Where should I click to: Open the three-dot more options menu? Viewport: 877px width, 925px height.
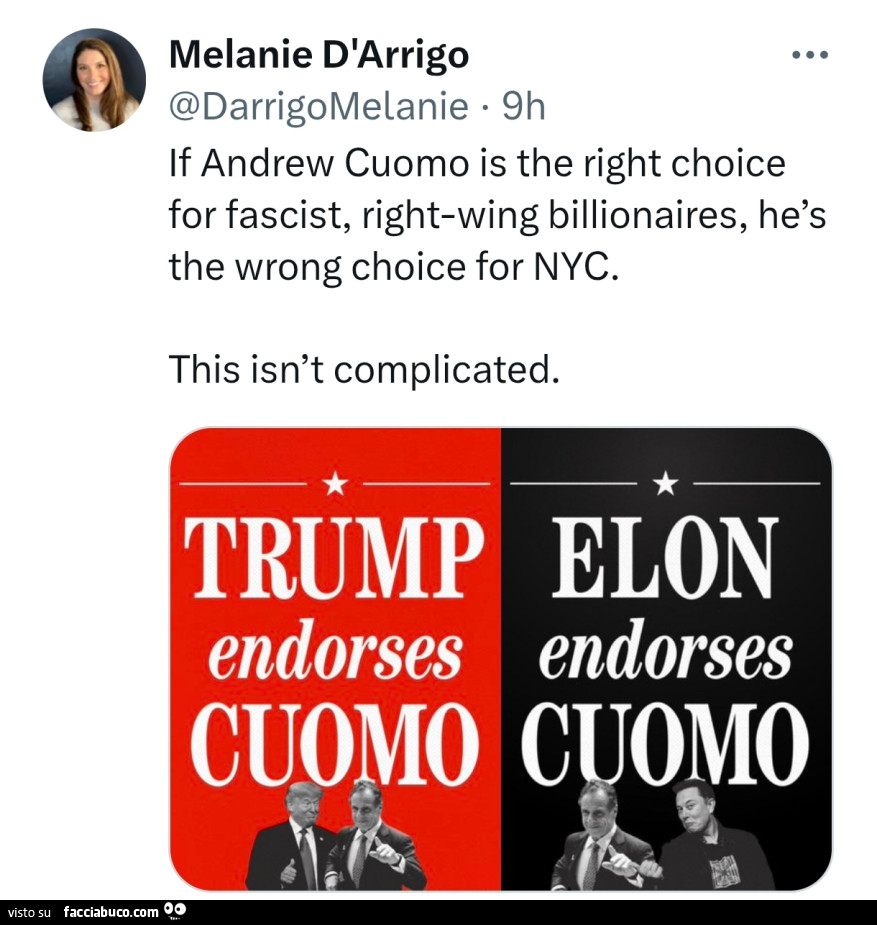coord(809,55)
